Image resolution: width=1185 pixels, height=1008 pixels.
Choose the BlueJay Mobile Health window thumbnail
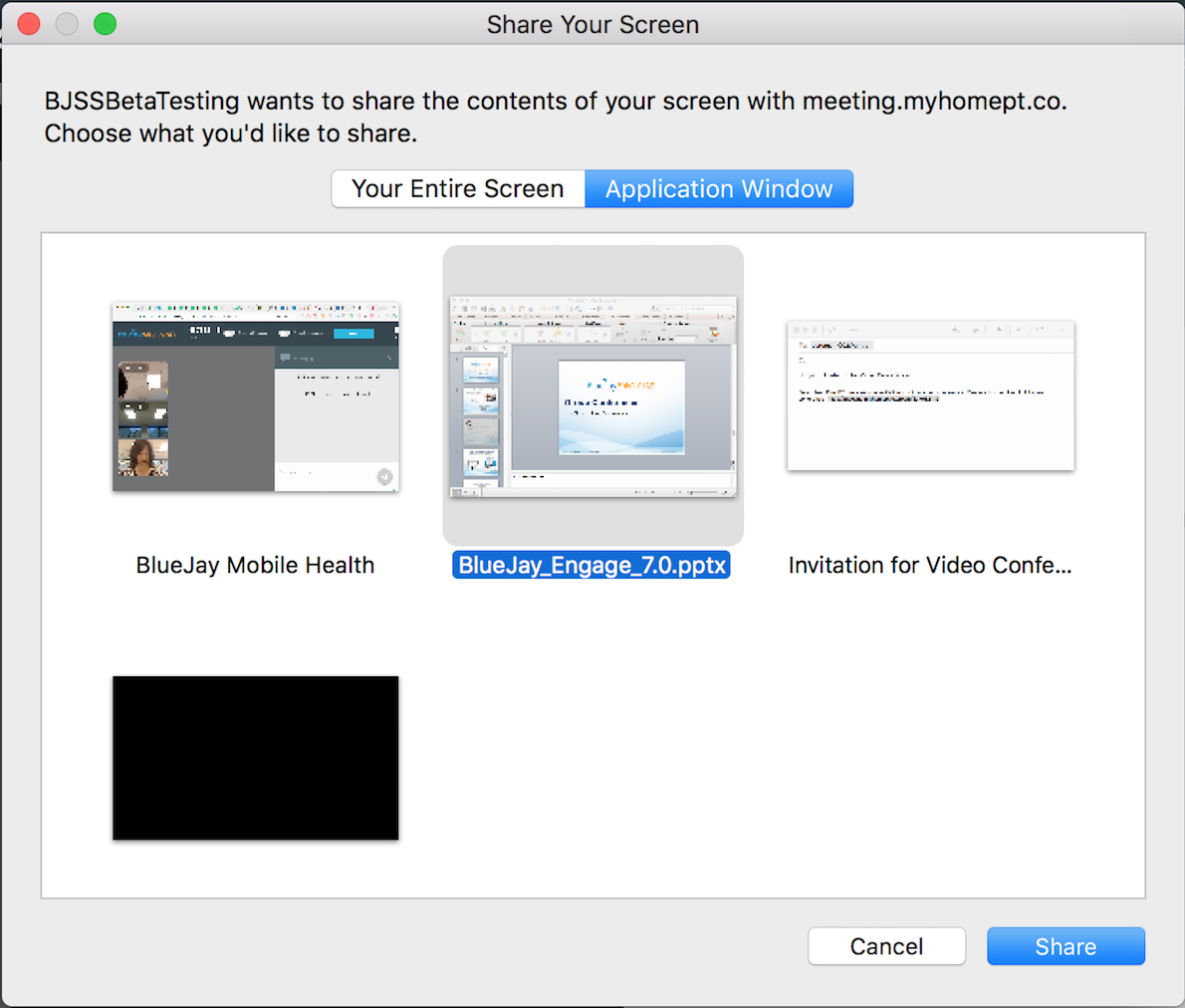tap(256, 397)
